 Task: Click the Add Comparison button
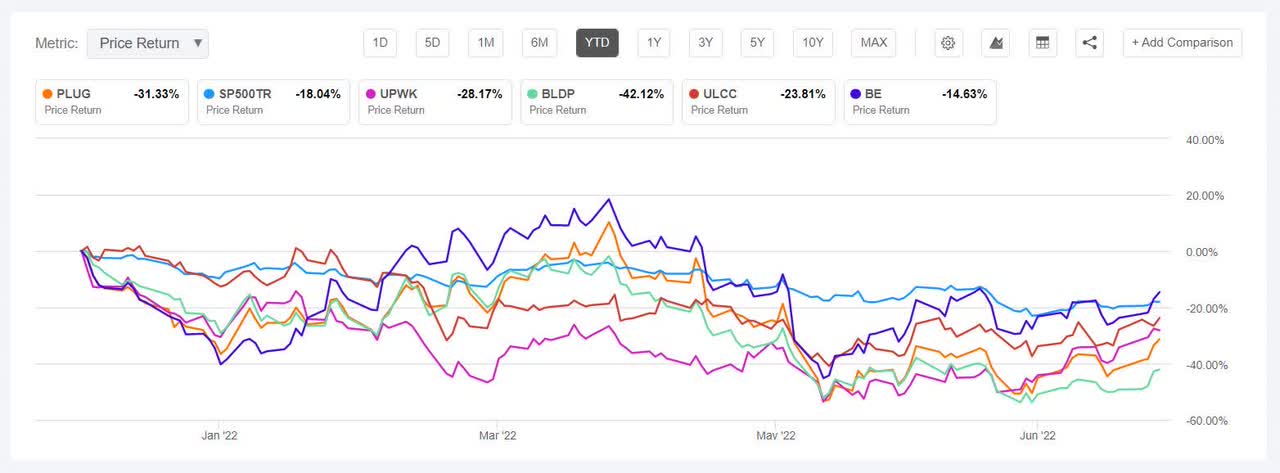coord(1183,43)
